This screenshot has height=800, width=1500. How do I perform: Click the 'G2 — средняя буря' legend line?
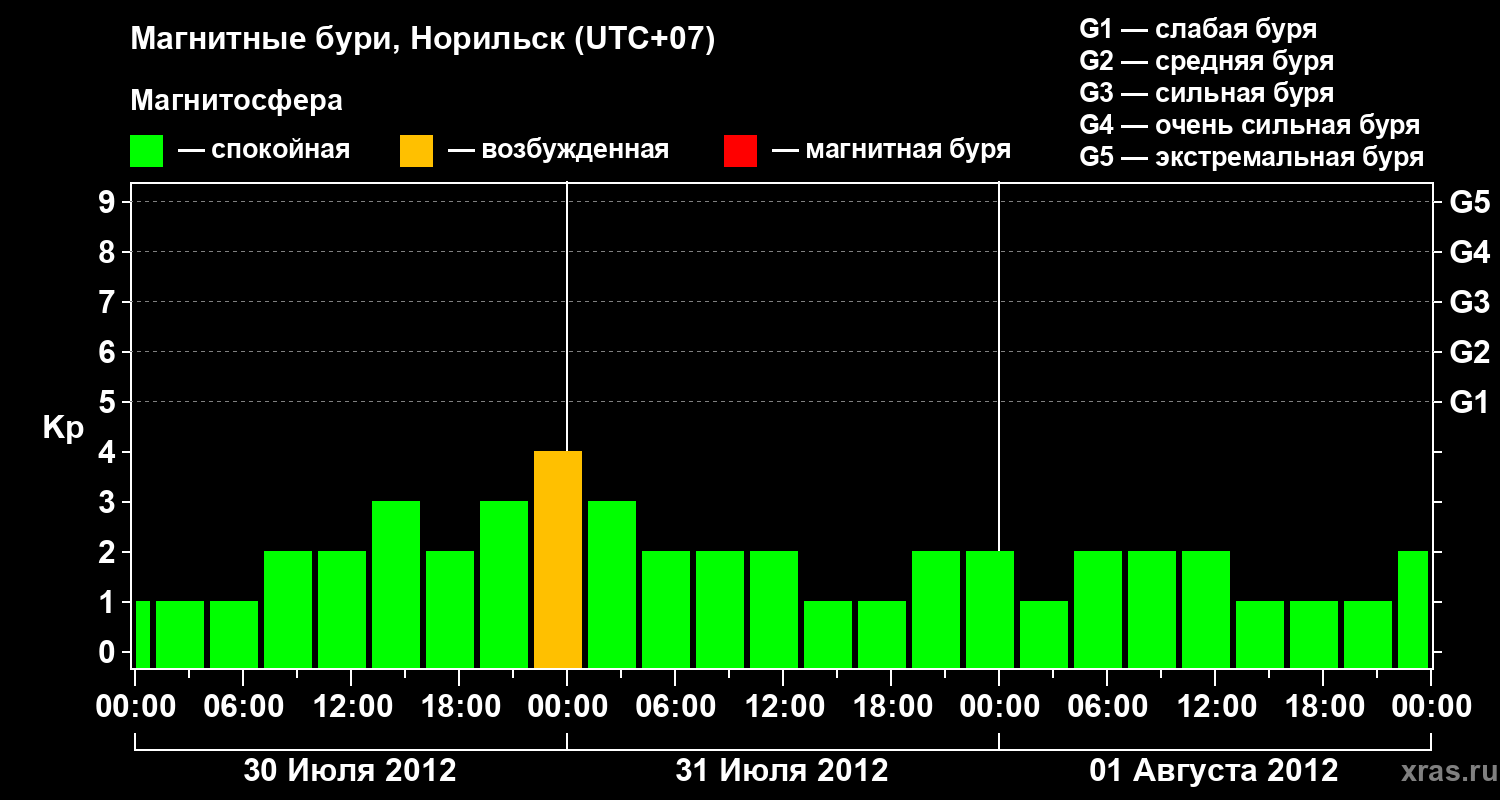coord(1206,61)
